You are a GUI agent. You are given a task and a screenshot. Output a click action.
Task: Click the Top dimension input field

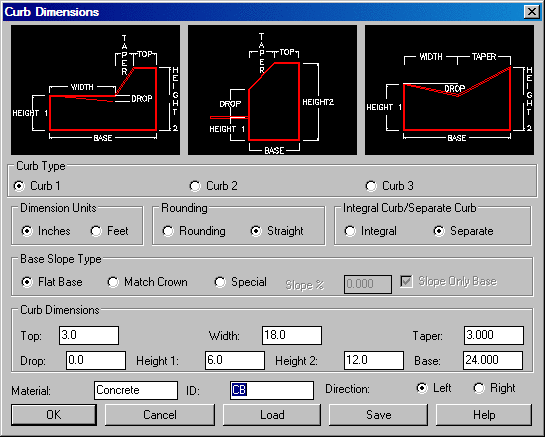pos(89,335)
